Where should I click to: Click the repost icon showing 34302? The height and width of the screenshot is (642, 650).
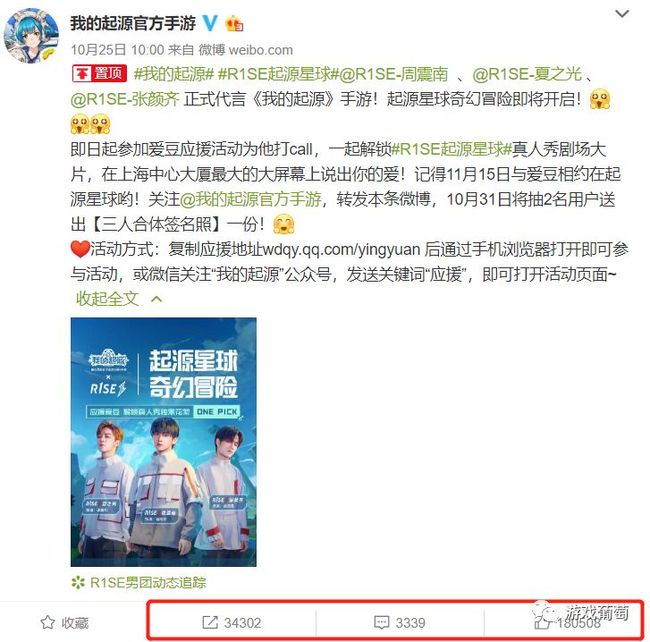pos(210,622)
